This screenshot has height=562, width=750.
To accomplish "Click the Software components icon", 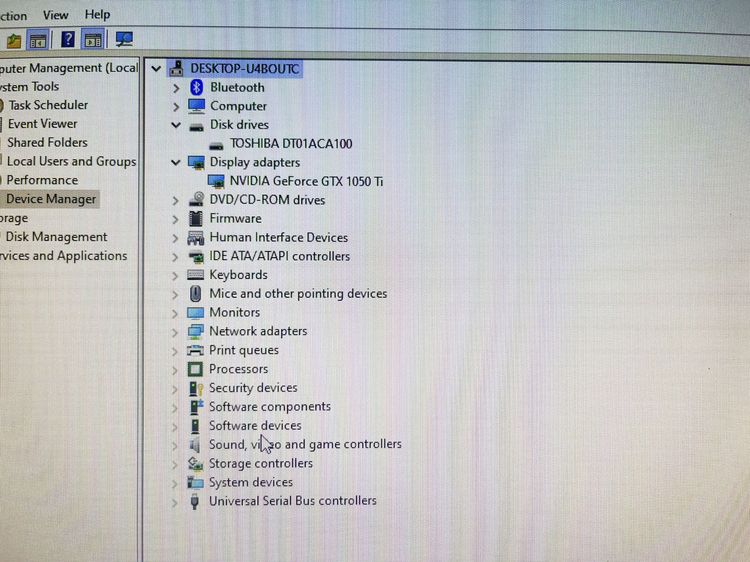I will (x=196, y=407).
